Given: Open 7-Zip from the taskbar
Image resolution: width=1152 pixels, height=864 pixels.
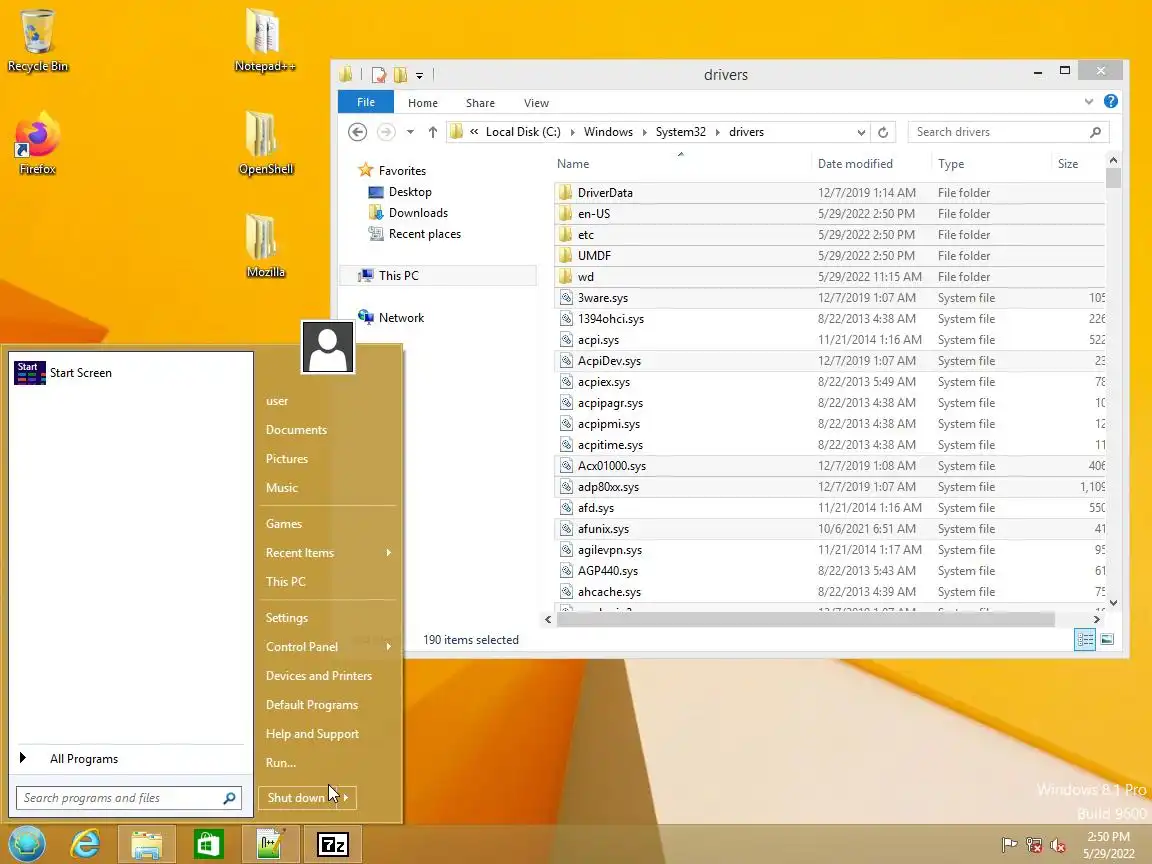Looking at the screenshot, I should [333, 845].
